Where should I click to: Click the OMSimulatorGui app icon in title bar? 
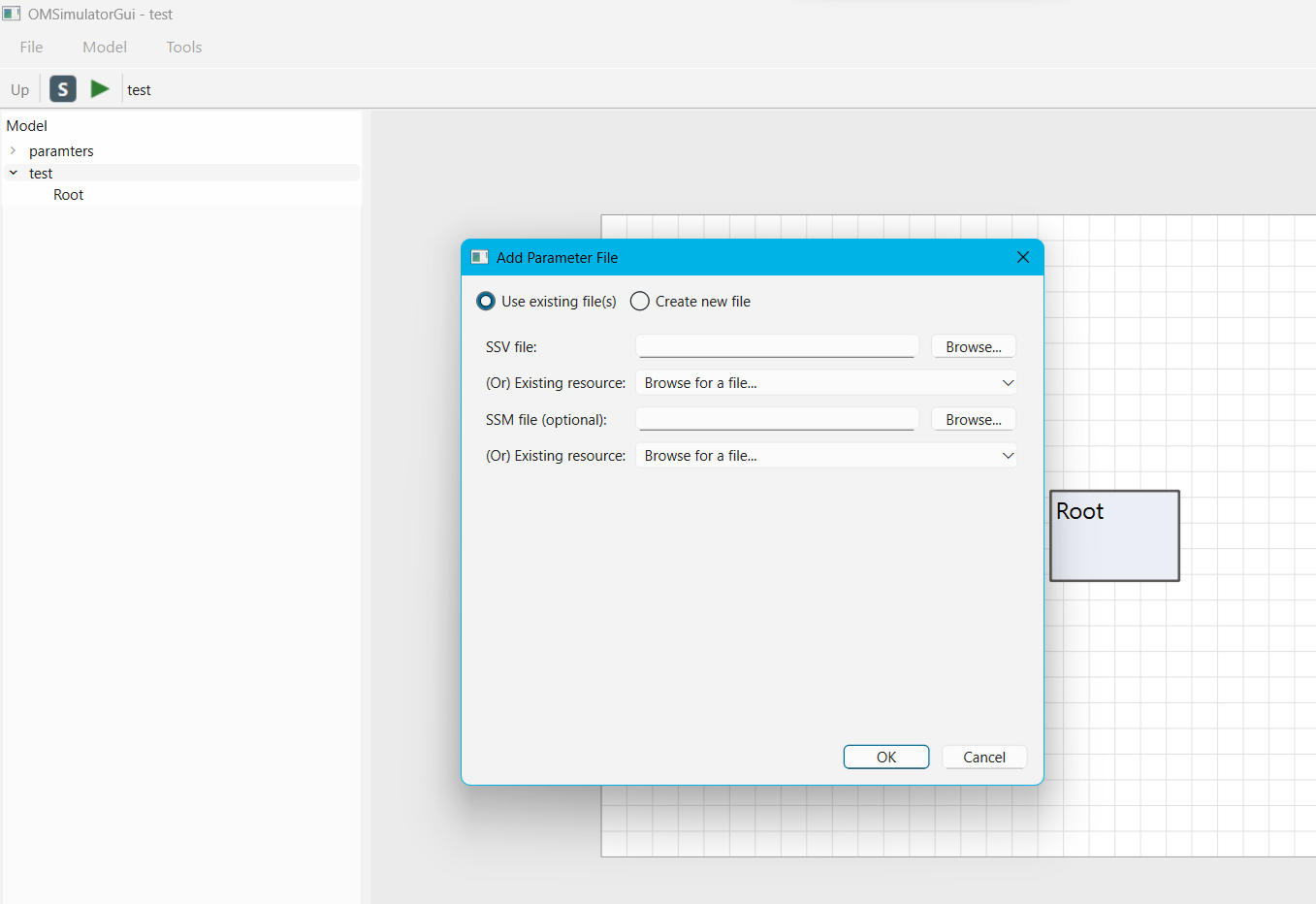click(12, 14)
